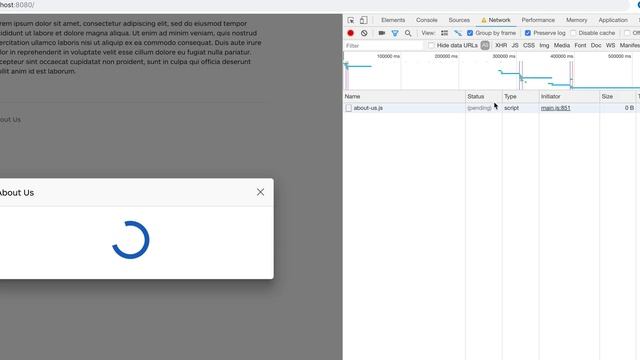Filter requests by XHR type
This screenshot has width=640, height=360.
click(501, 45)
